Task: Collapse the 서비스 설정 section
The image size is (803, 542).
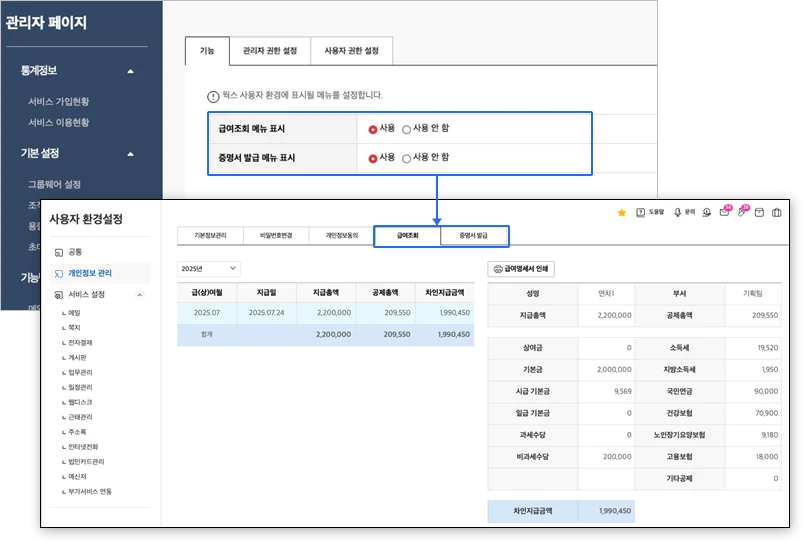Action: click(x=139, y=295)
